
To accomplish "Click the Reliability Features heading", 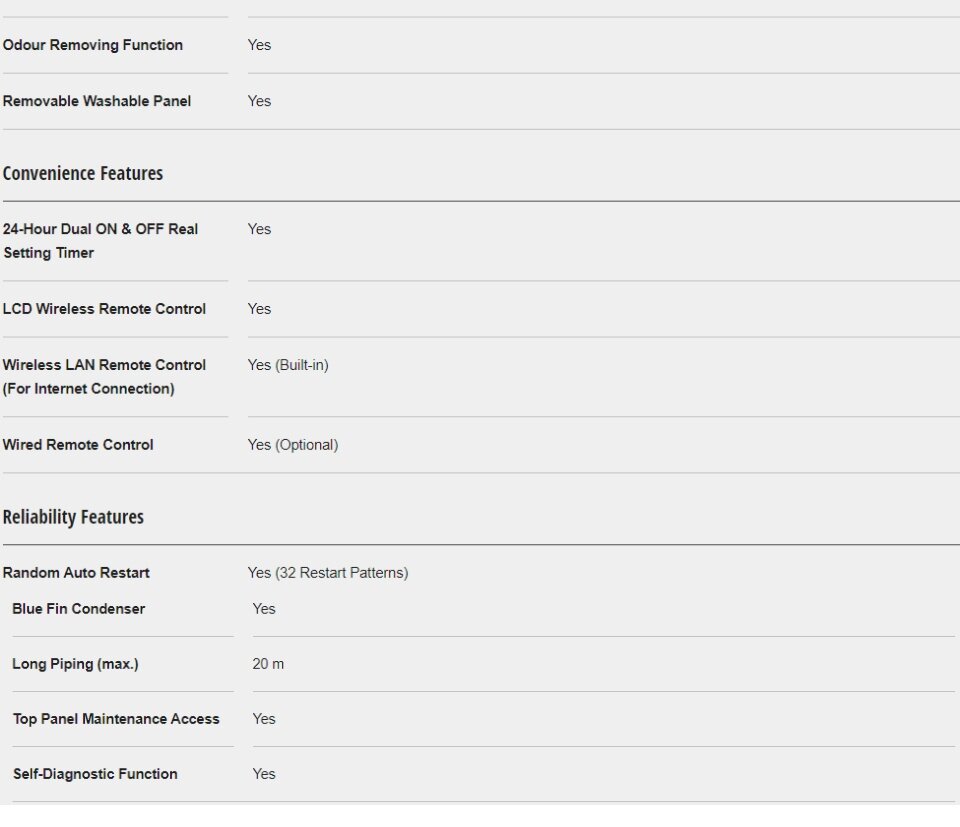I will pos(73,517).
